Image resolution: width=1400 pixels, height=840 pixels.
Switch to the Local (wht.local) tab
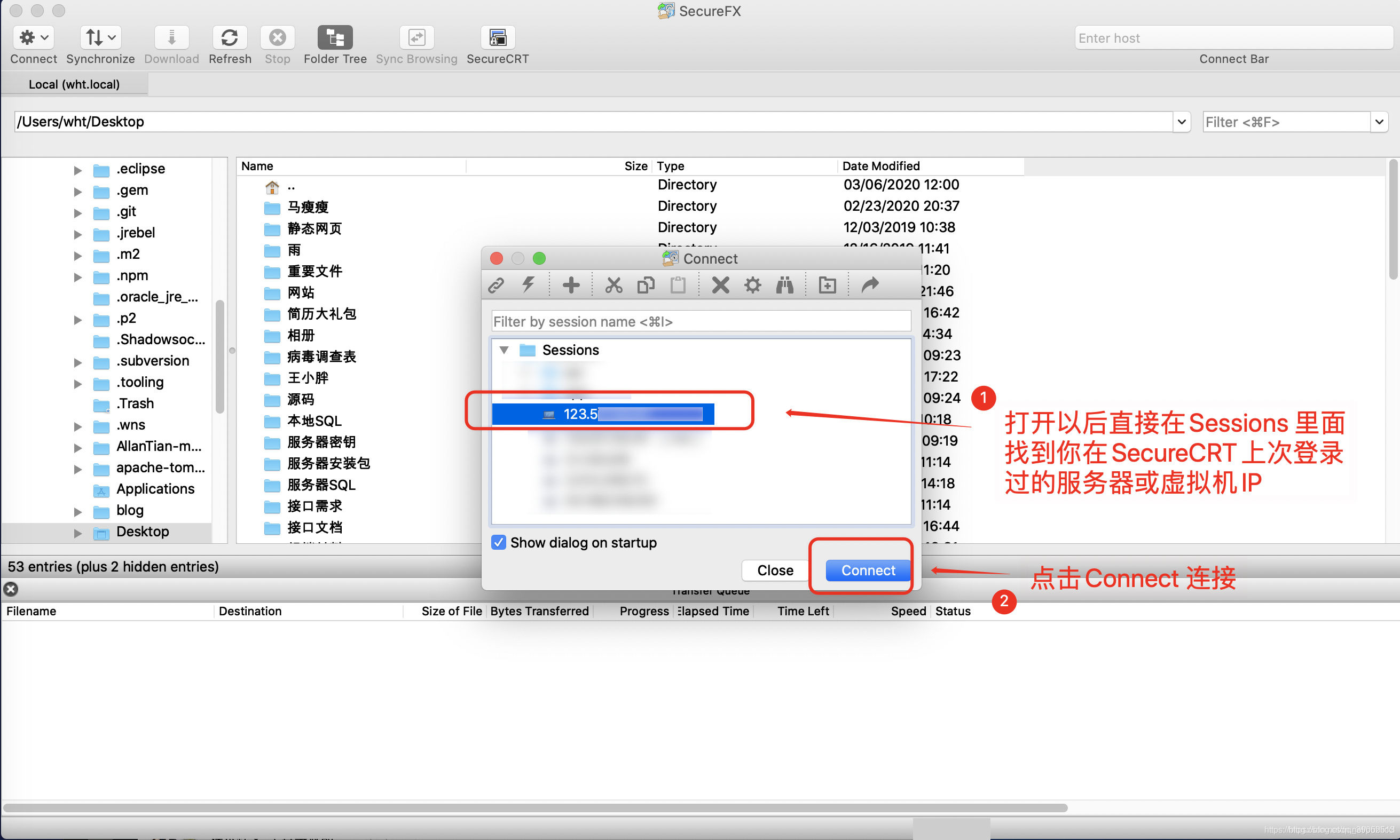pyautogui.click(x=74, y=84)
